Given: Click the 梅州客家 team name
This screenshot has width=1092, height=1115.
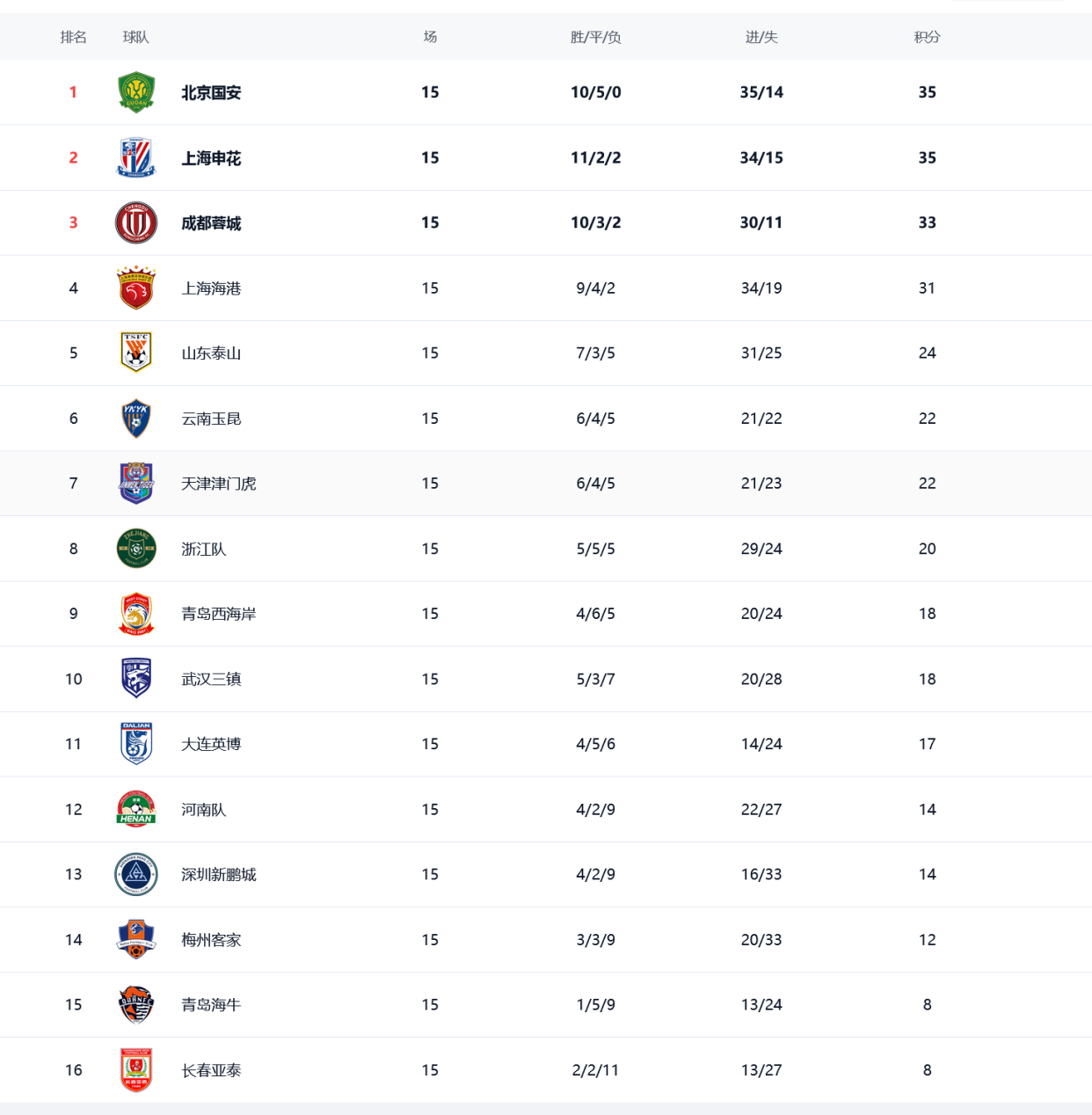Looking at the screenshot, I should 211,940.
